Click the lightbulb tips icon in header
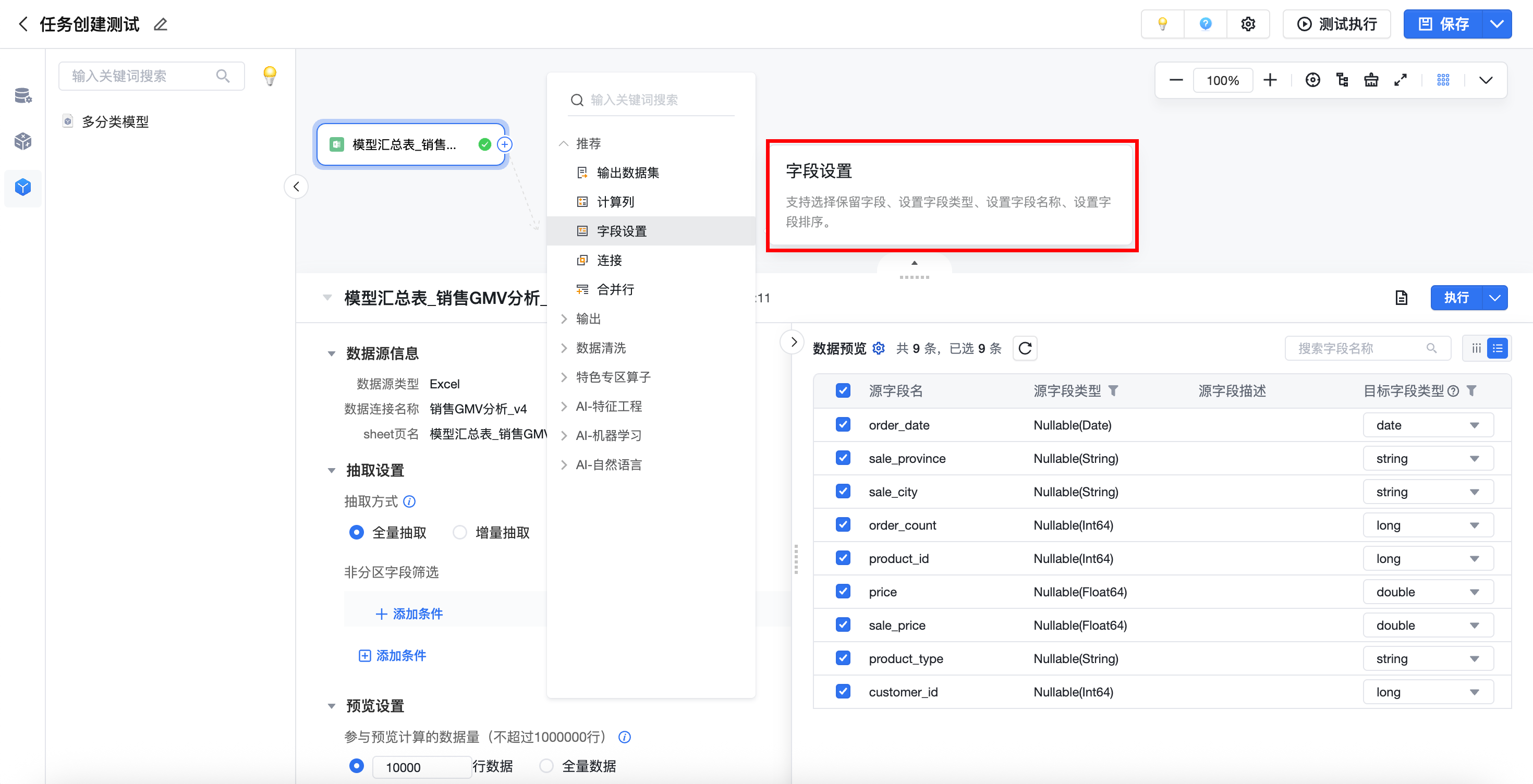Image resolution: width=1533 pixels, height=784 pixels. (x=1162, y=24)
